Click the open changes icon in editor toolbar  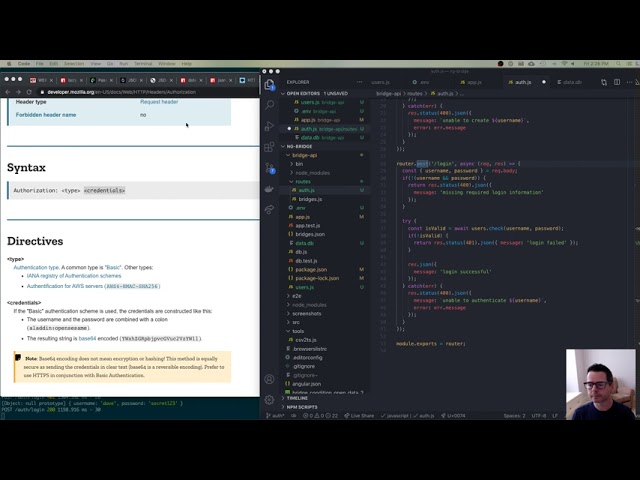pyautogui.click(x=604, y=82)
